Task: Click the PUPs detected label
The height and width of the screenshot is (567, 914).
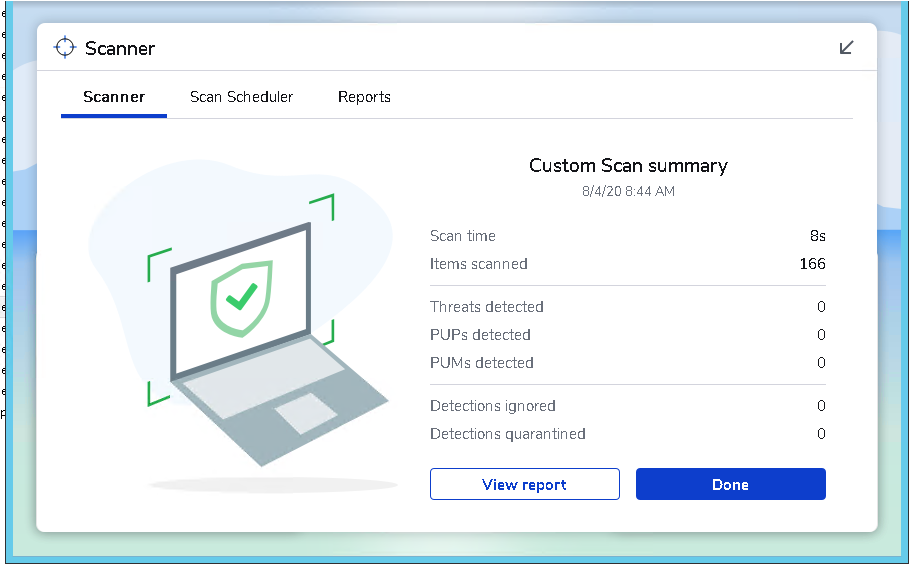Action: (480, 335)
